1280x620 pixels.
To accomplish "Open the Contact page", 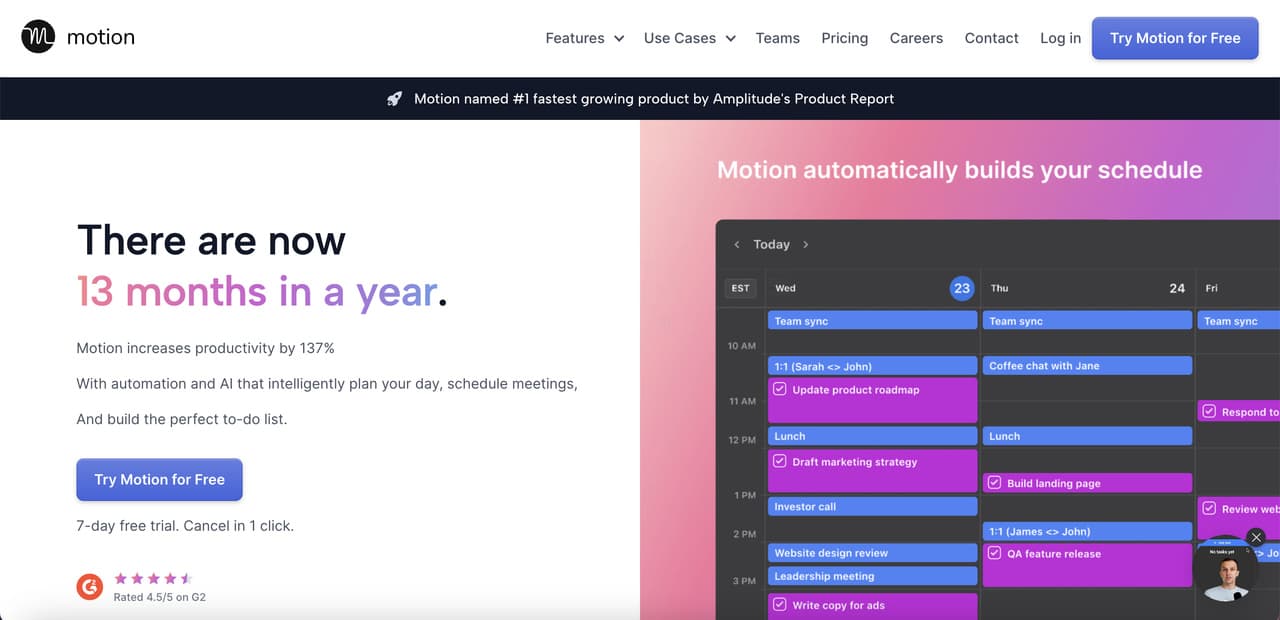I will (x=991, y=38).
